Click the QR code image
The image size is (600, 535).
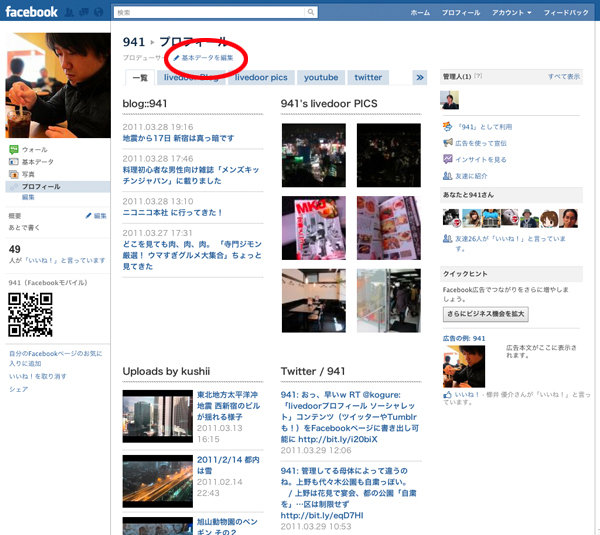pos(30,315)
